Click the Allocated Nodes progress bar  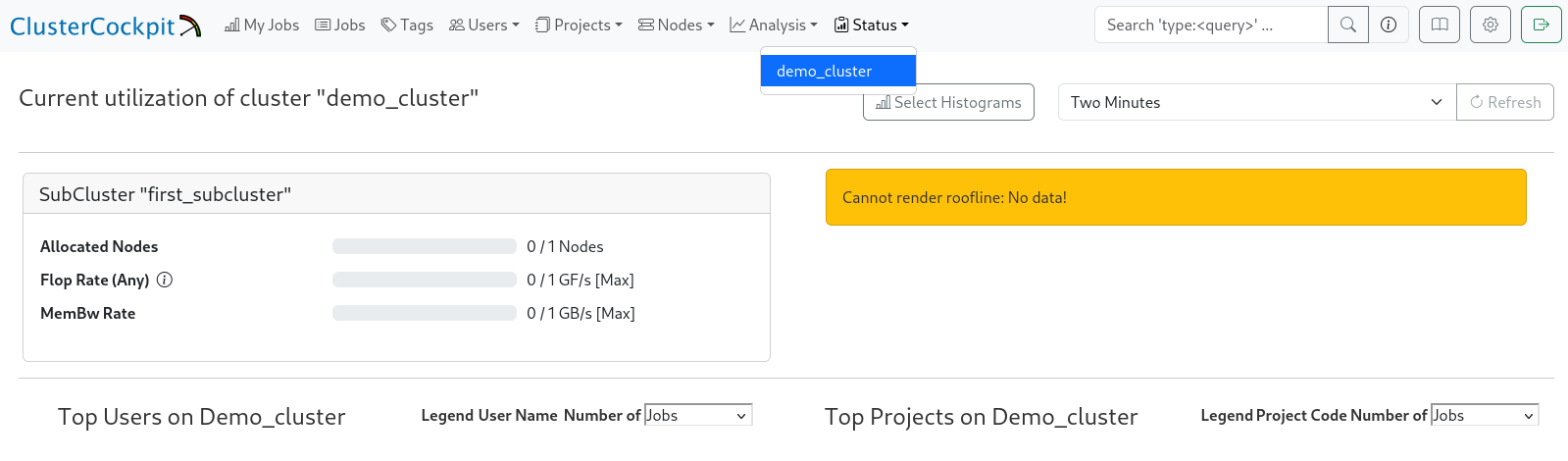point(425,246)
